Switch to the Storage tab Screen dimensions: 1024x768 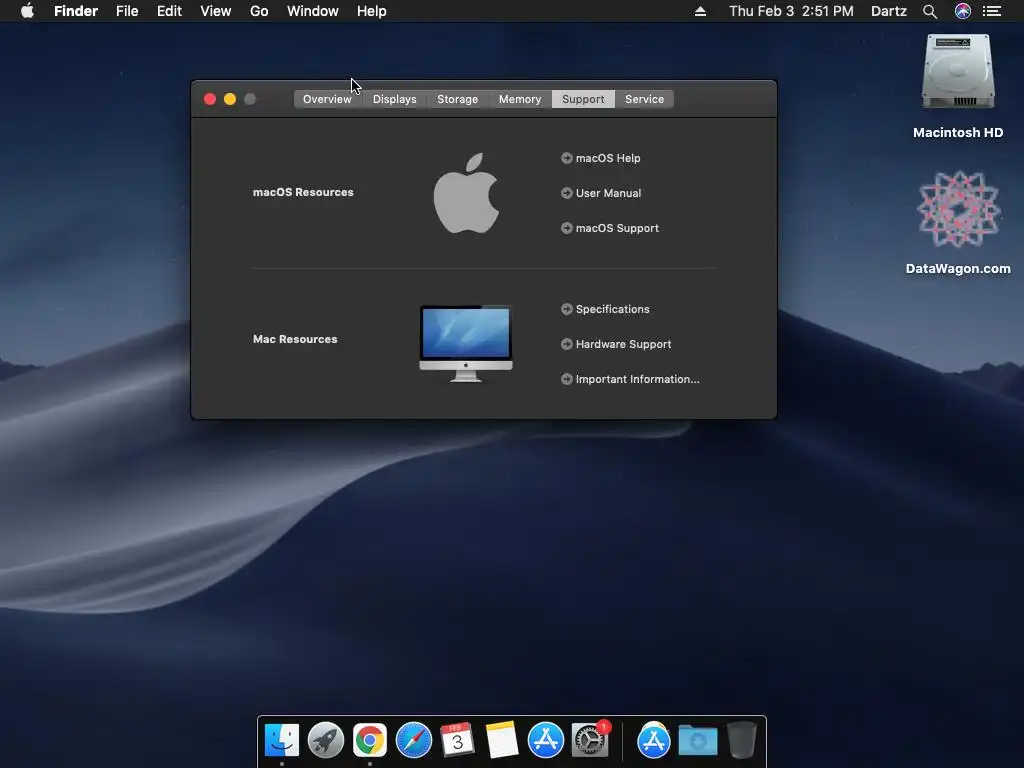pyautogui.click(x=457, y=99)
